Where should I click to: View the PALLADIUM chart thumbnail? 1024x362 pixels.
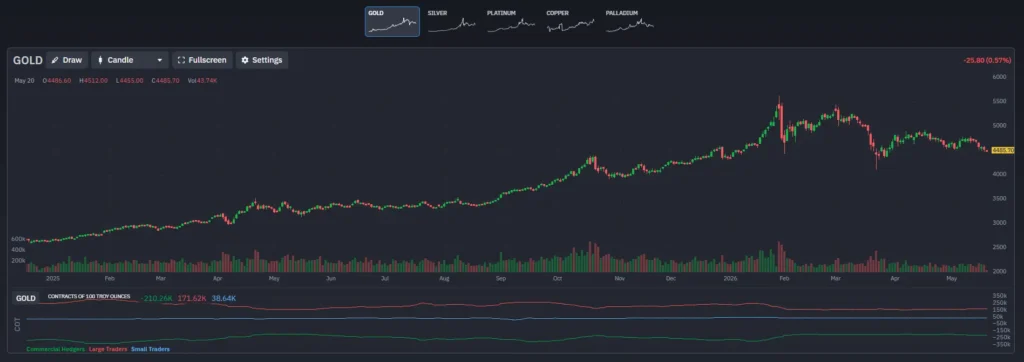point(630,22)
